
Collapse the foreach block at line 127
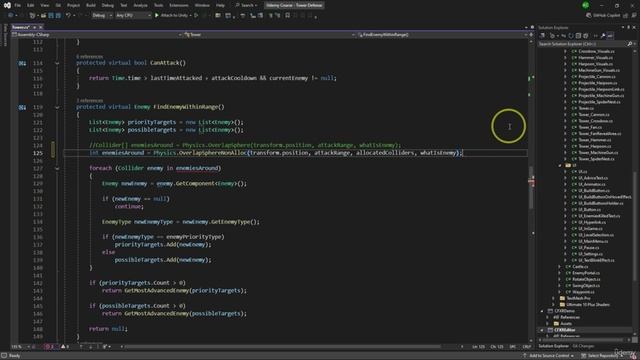tap(57, 168)
